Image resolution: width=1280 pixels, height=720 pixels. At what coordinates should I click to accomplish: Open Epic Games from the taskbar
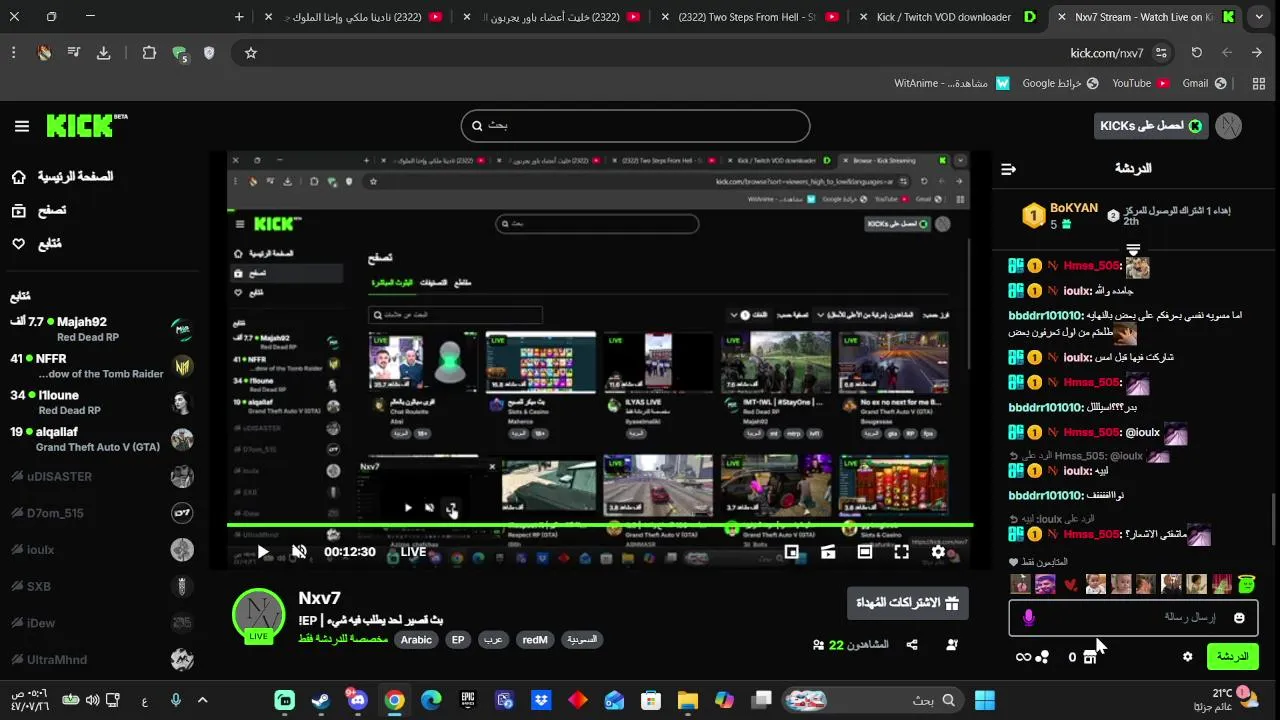click(x=468, y=700)
